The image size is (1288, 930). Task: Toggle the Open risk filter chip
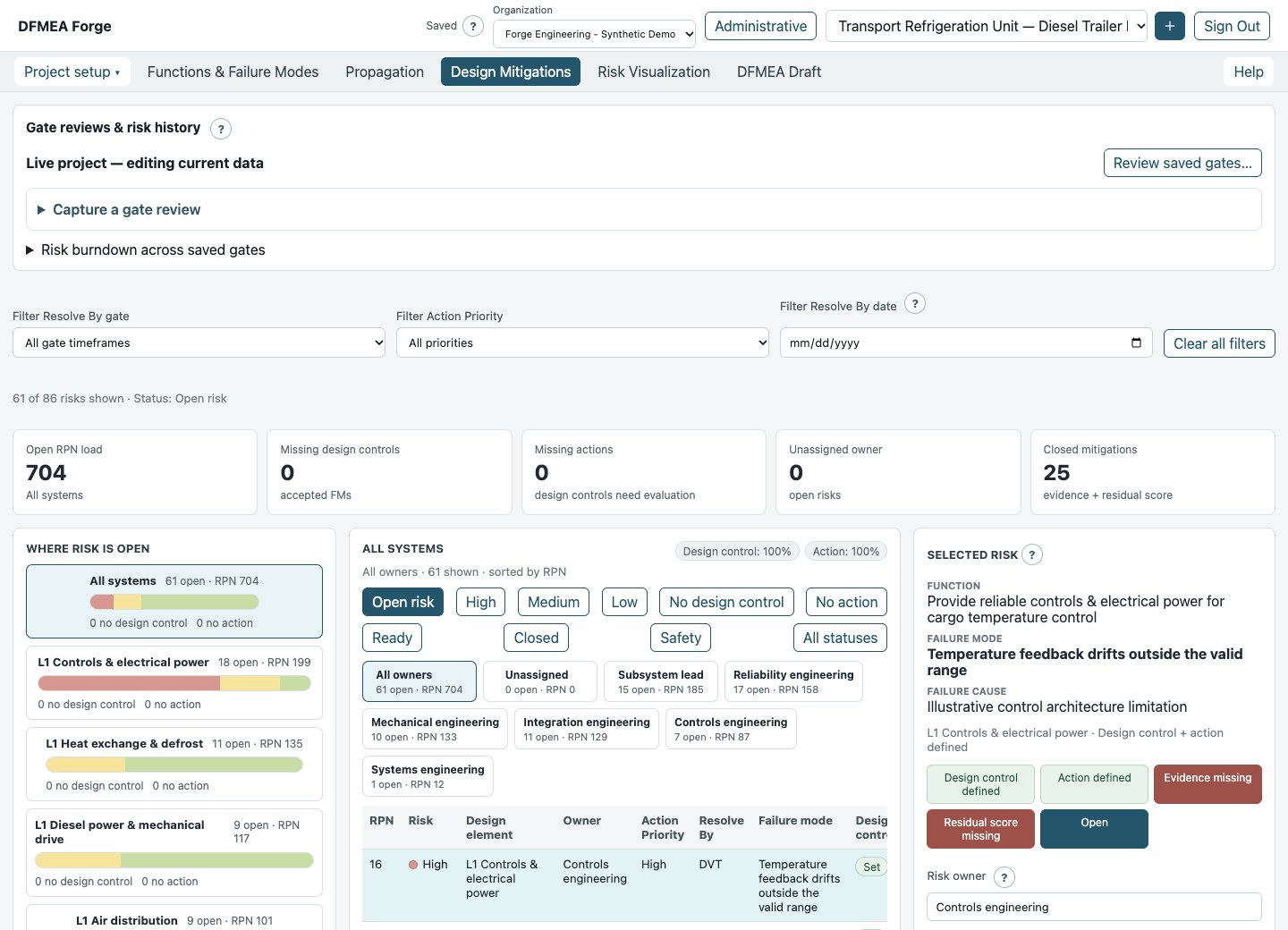pos(403,602)
